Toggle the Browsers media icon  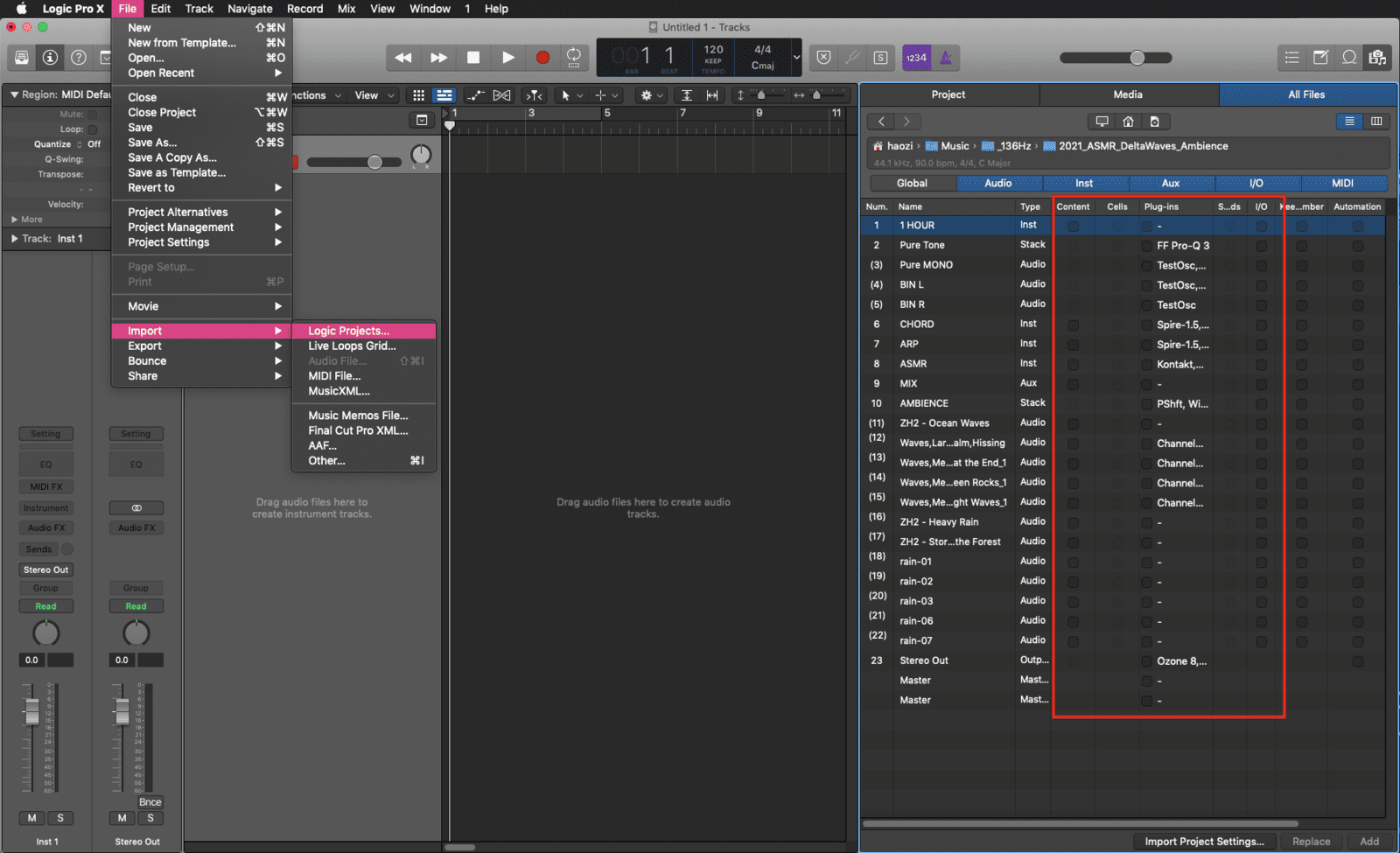(x=1377, y=58)
